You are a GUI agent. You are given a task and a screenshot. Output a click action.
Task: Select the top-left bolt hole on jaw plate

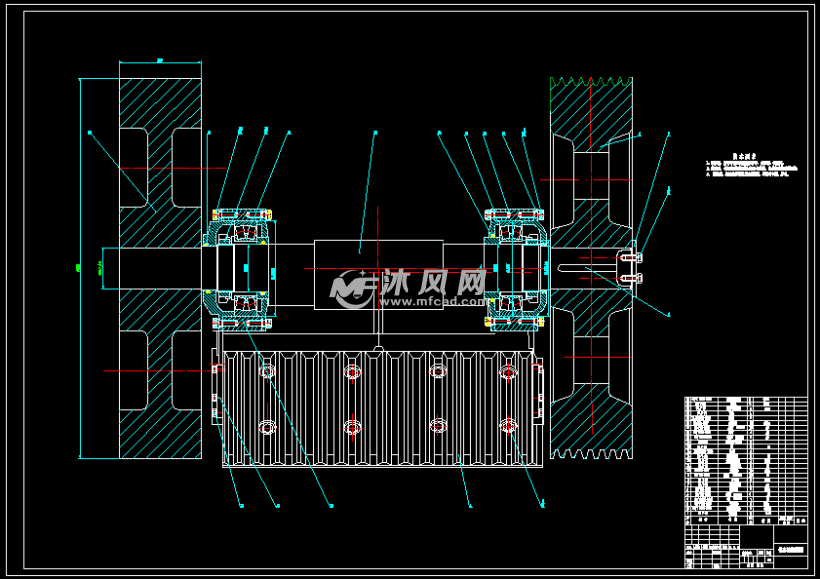266,372
